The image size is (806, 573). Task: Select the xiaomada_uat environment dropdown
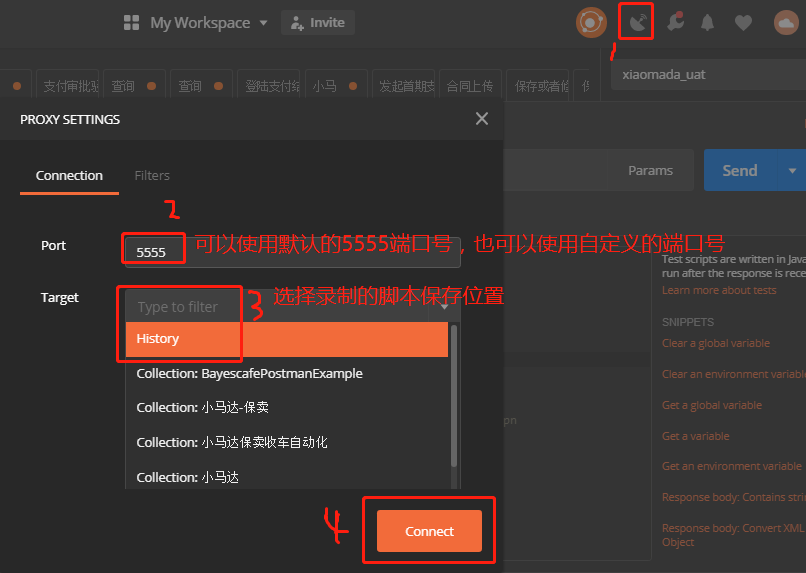click(708, 75)
